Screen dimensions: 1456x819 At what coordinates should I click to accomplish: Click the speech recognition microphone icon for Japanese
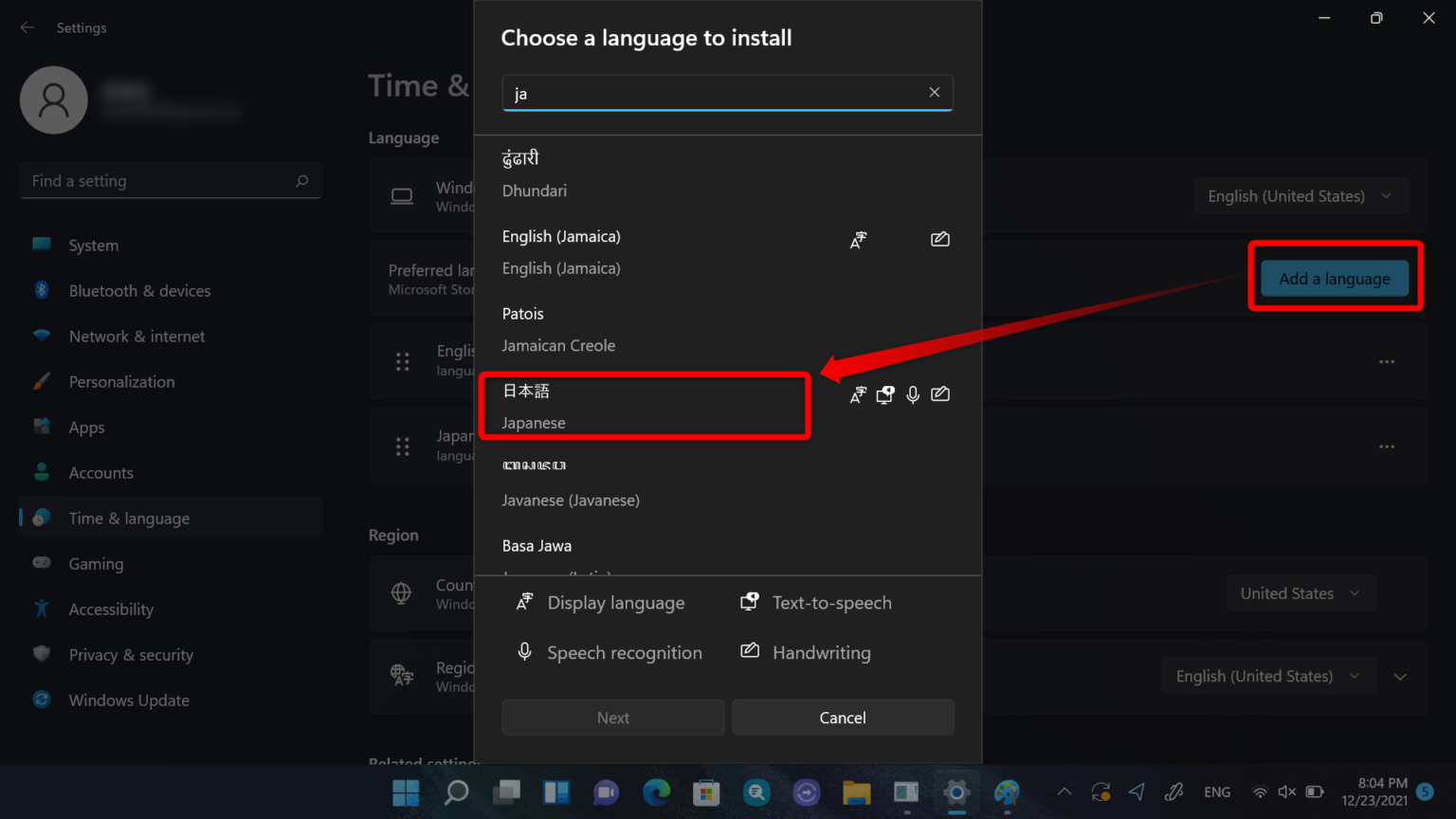[x=913, y=394]
